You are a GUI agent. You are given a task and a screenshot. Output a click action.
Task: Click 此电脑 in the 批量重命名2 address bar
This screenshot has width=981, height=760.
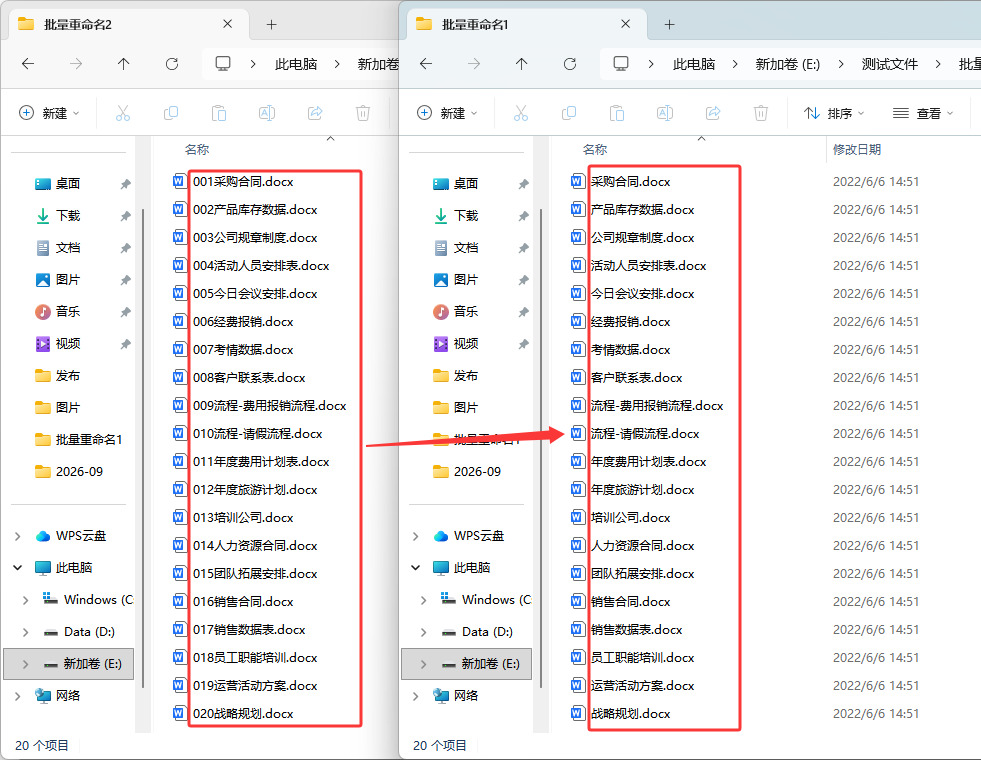(296, 64)
